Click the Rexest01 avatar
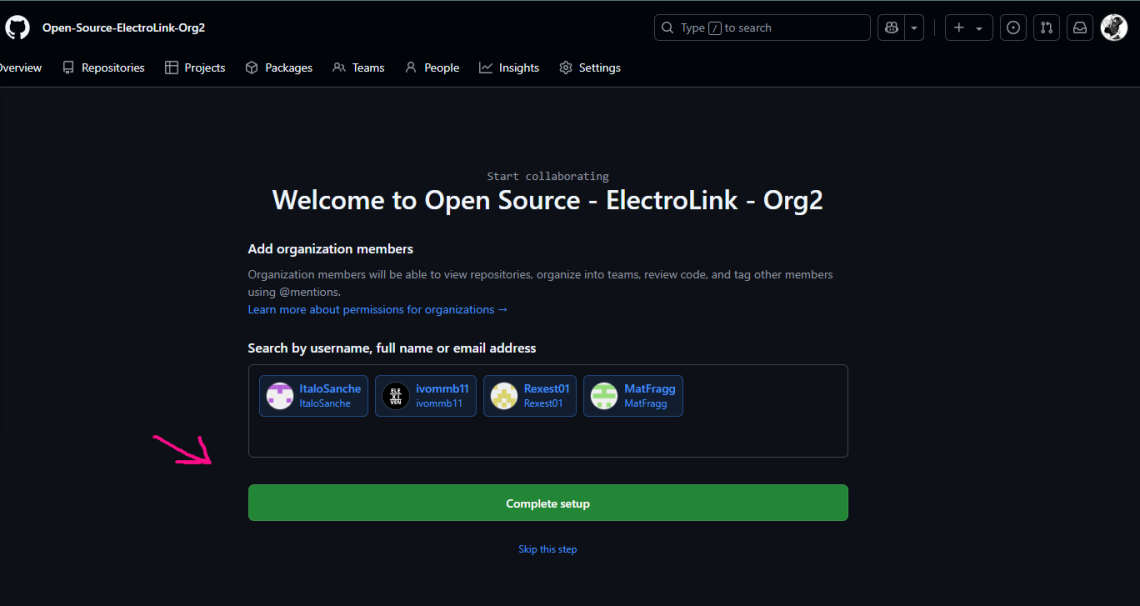The image size is (1140, 606). click(x=504, y=396)
